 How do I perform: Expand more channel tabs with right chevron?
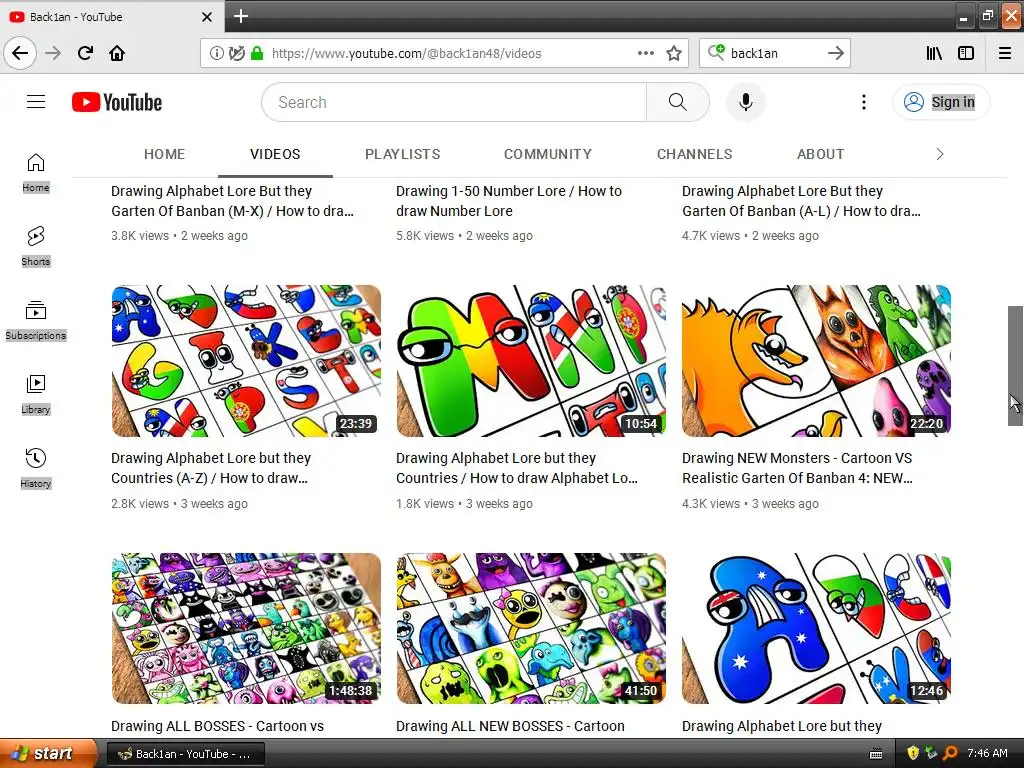(940, 154)
